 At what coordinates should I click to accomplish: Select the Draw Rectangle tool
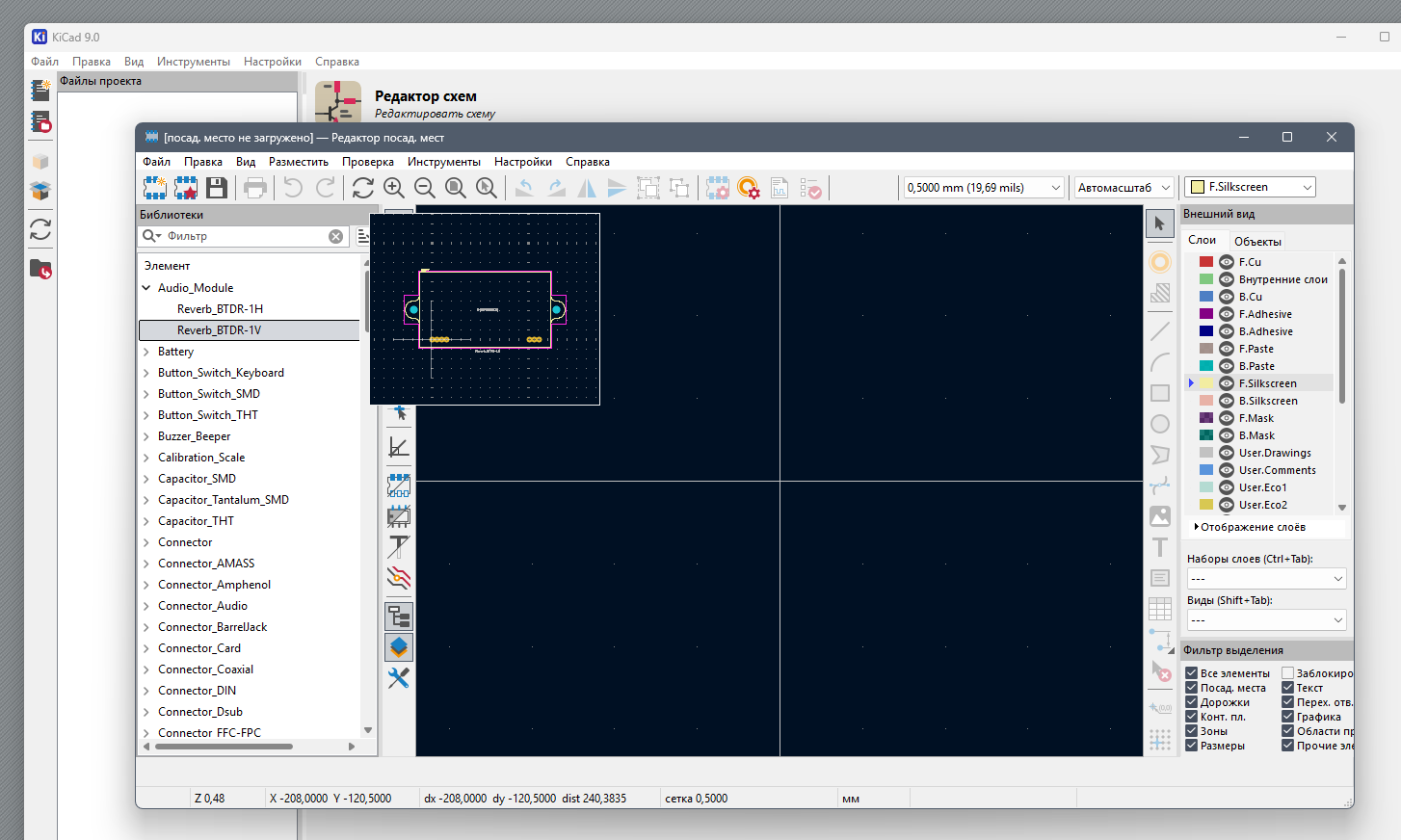pos(1160,393)
